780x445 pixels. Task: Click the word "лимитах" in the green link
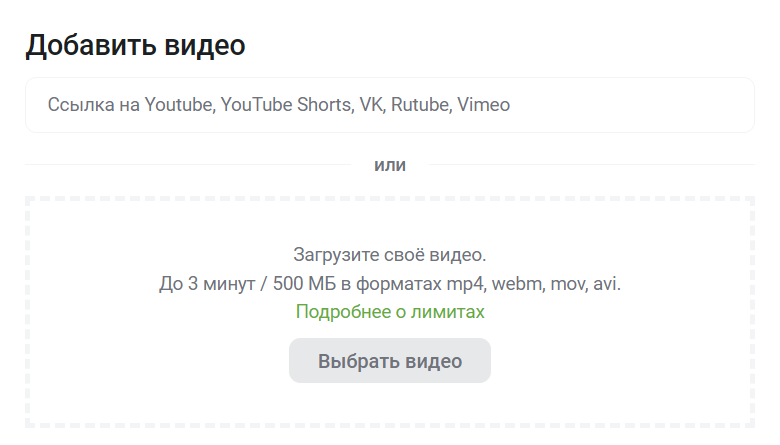click(448, 312)
